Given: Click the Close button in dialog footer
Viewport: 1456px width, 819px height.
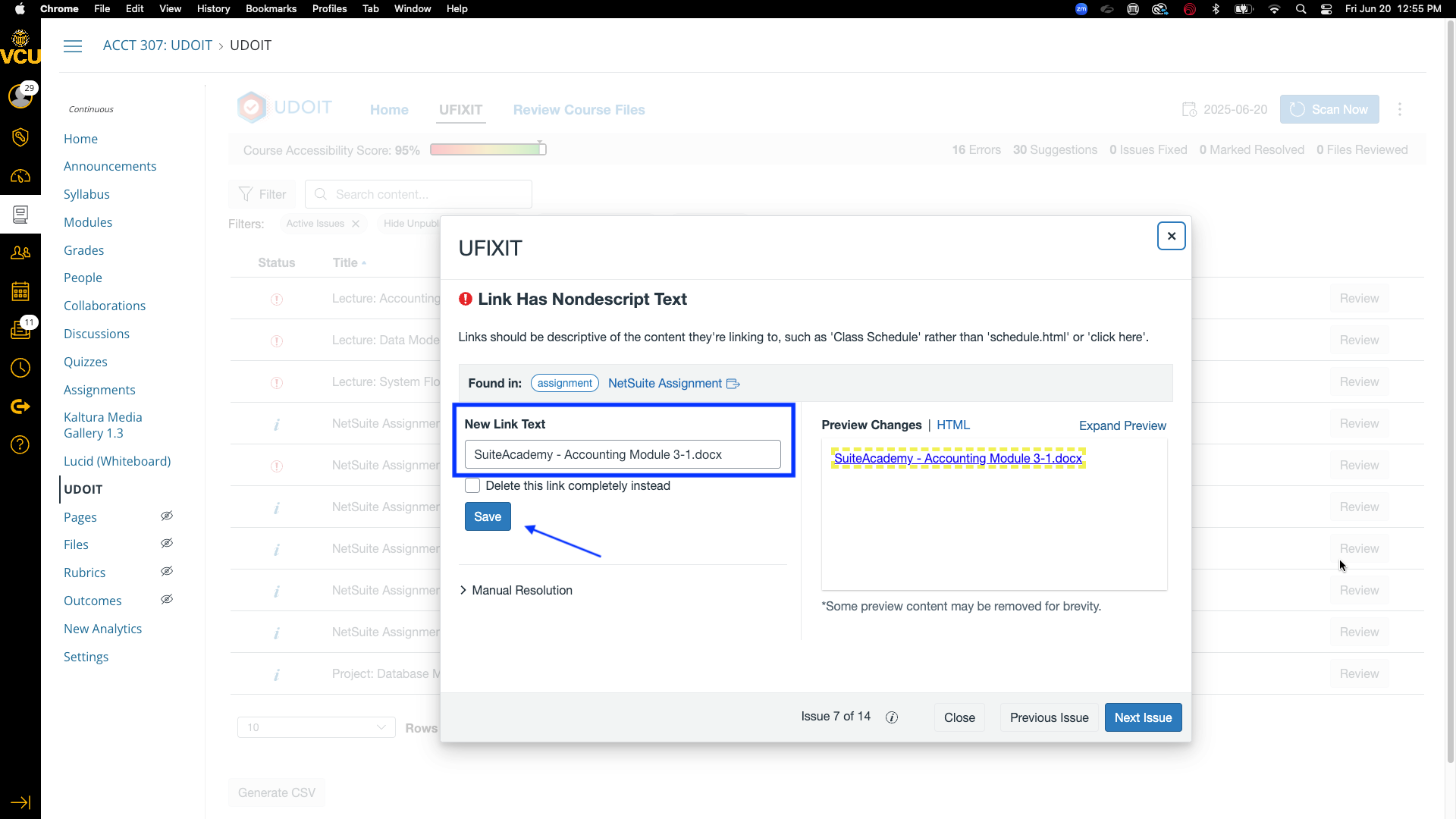Looking at the screenshot, I should click(959, 717).
